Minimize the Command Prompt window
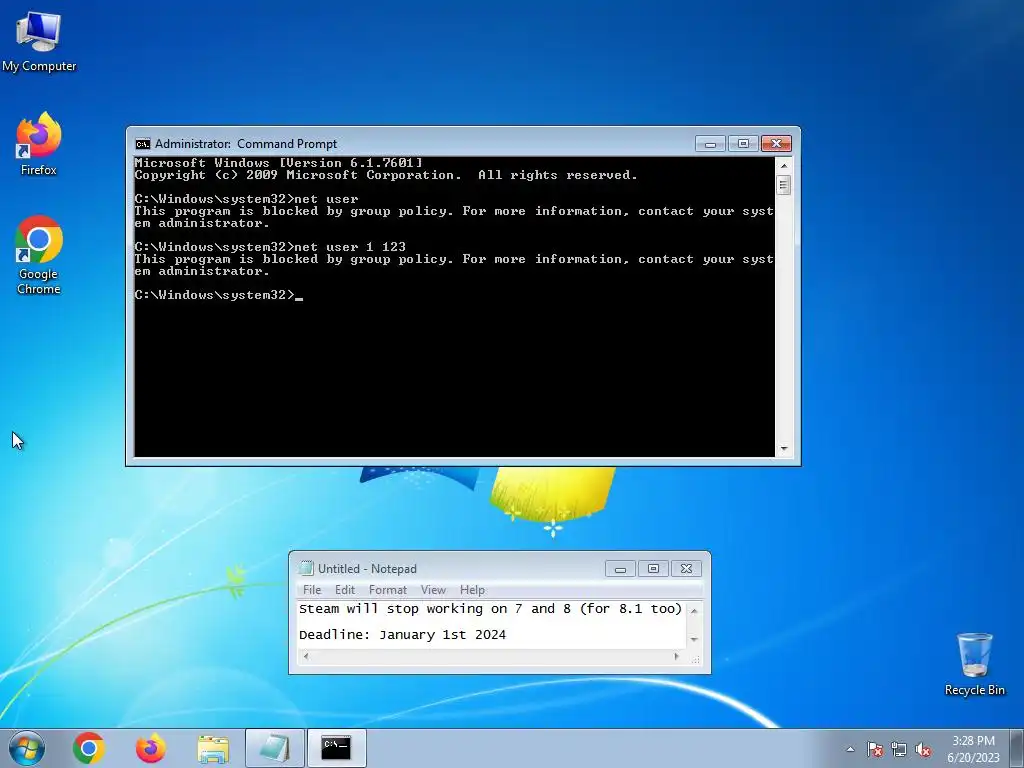Screen dimensions: 1024x768 pos(711,144)
